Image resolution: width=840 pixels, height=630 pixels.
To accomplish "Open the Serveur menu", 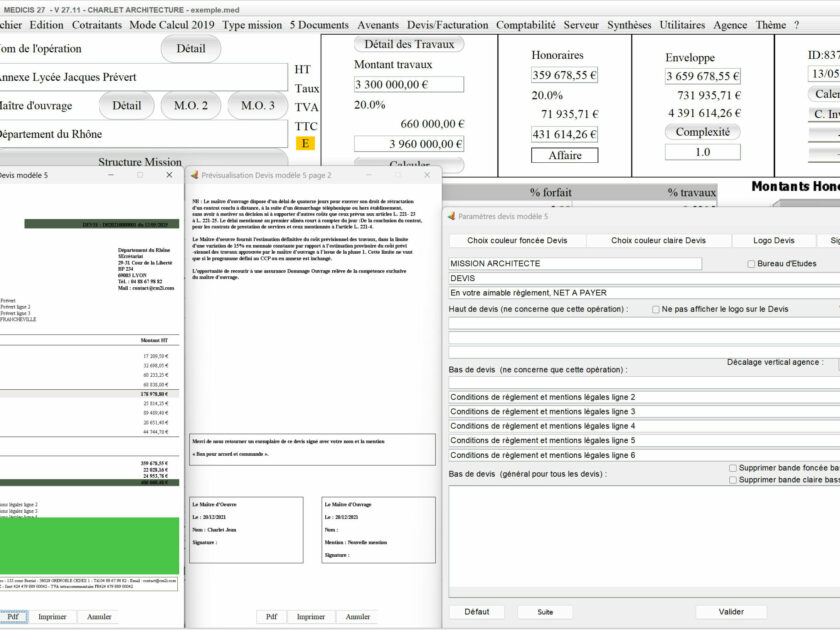I will coord(581,25).
